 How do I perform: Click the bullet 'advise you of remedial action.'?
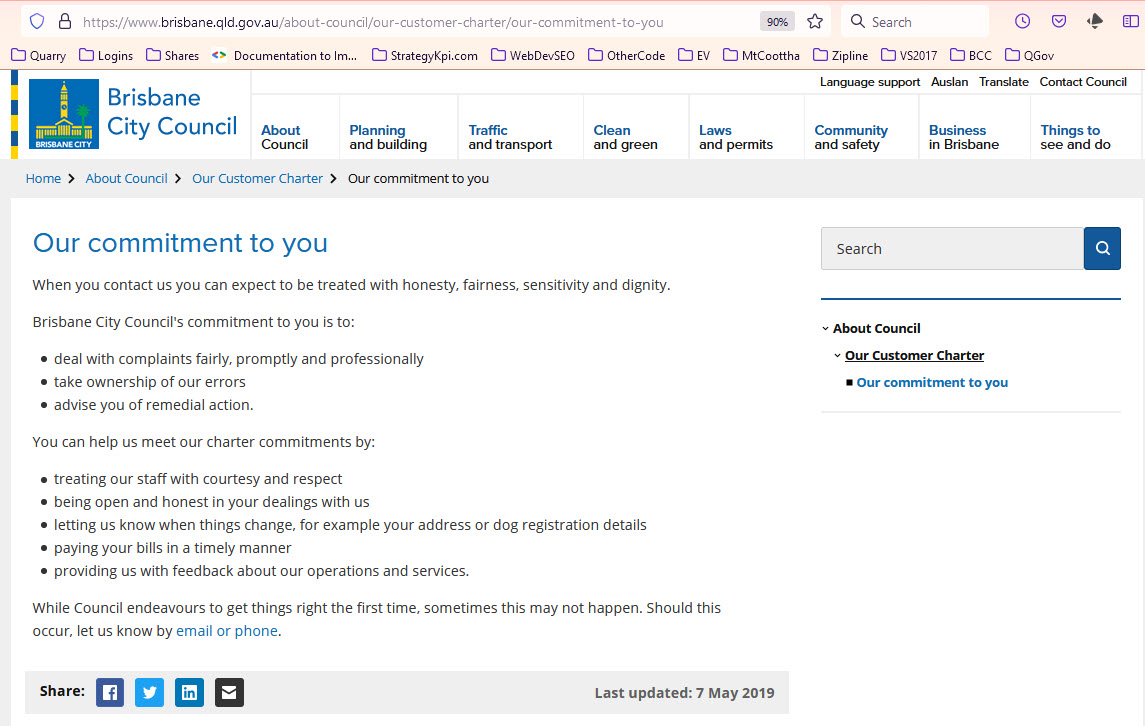(153, 405)
